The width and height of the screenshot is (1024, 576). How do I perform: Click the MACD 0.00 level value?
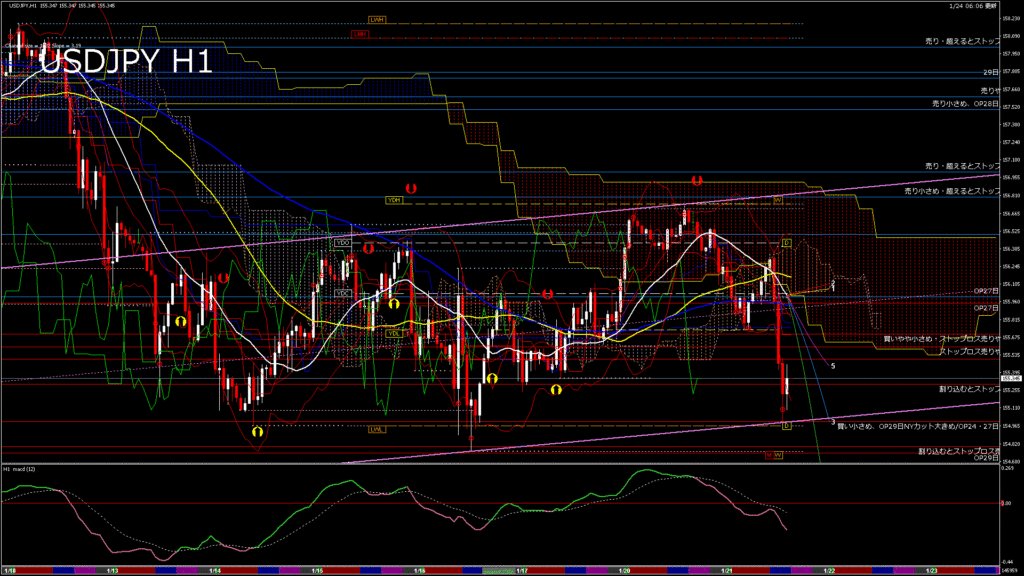1006,503
